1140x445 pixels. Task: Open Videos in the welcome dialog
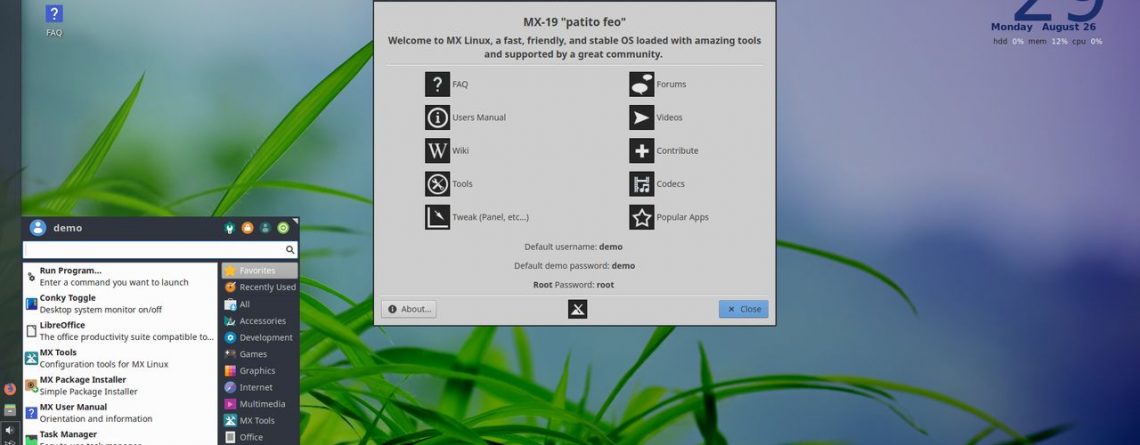click(x=641, y=117)
